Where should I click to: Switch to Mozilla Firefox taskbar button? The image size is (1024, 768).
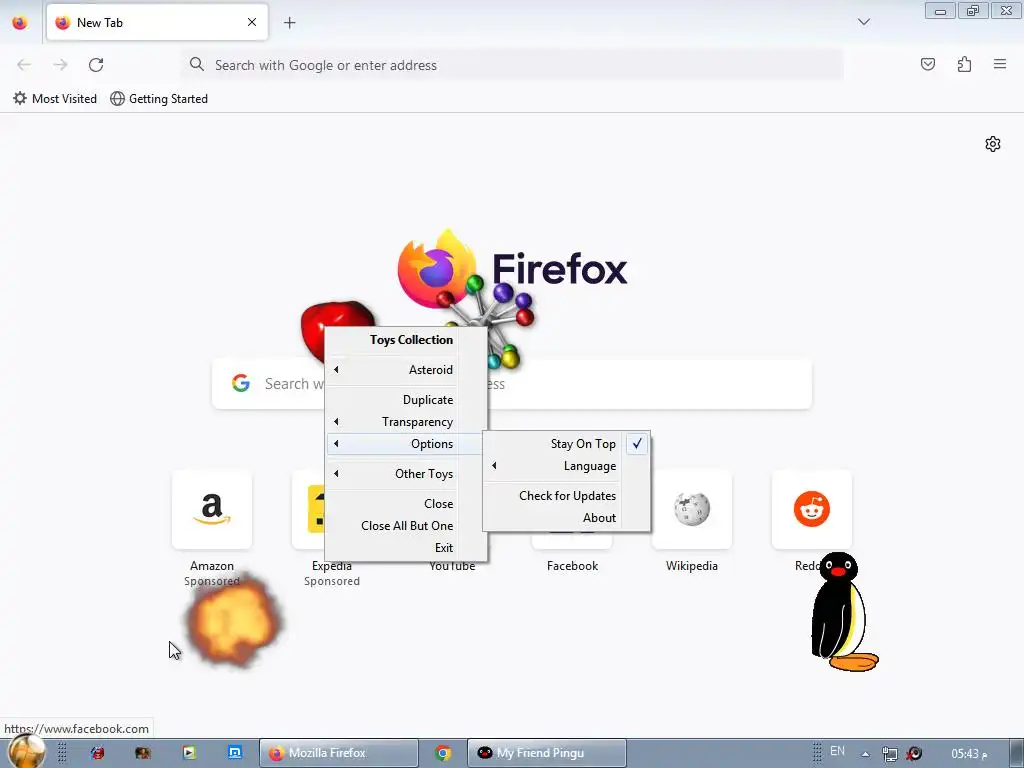pyautogui.click(x=338, y=753)
